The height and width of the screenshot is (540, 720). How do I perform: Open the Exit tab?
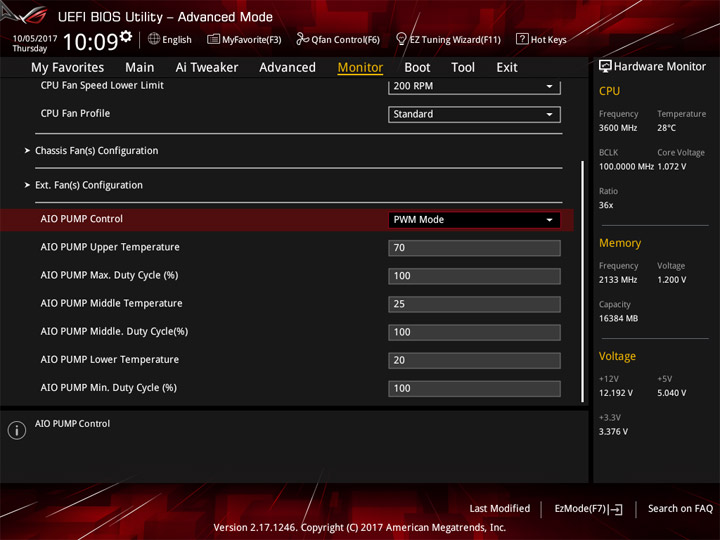coord(507,68)
